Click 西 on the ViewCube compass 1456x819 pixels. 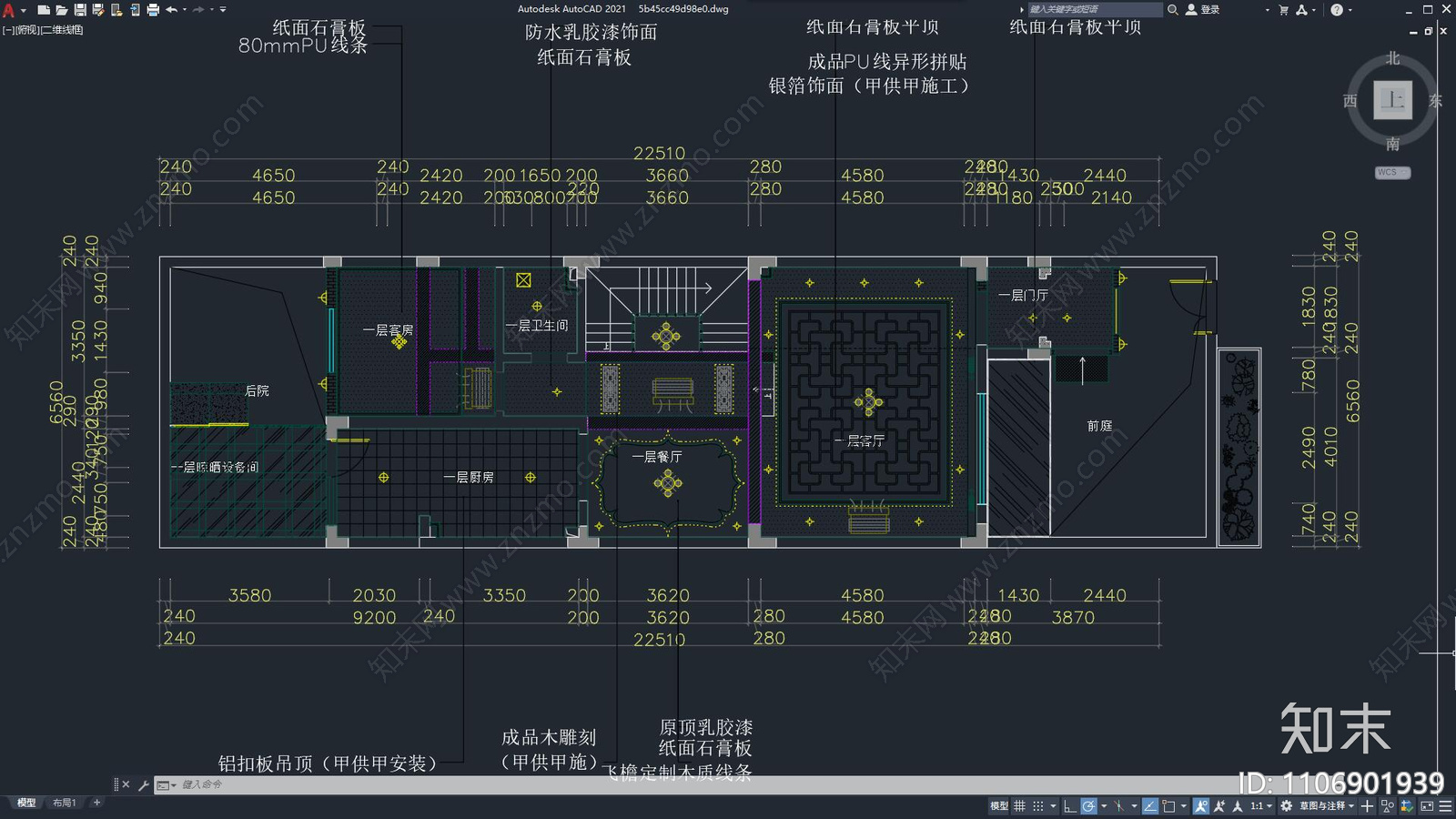tap(1350, 101)
